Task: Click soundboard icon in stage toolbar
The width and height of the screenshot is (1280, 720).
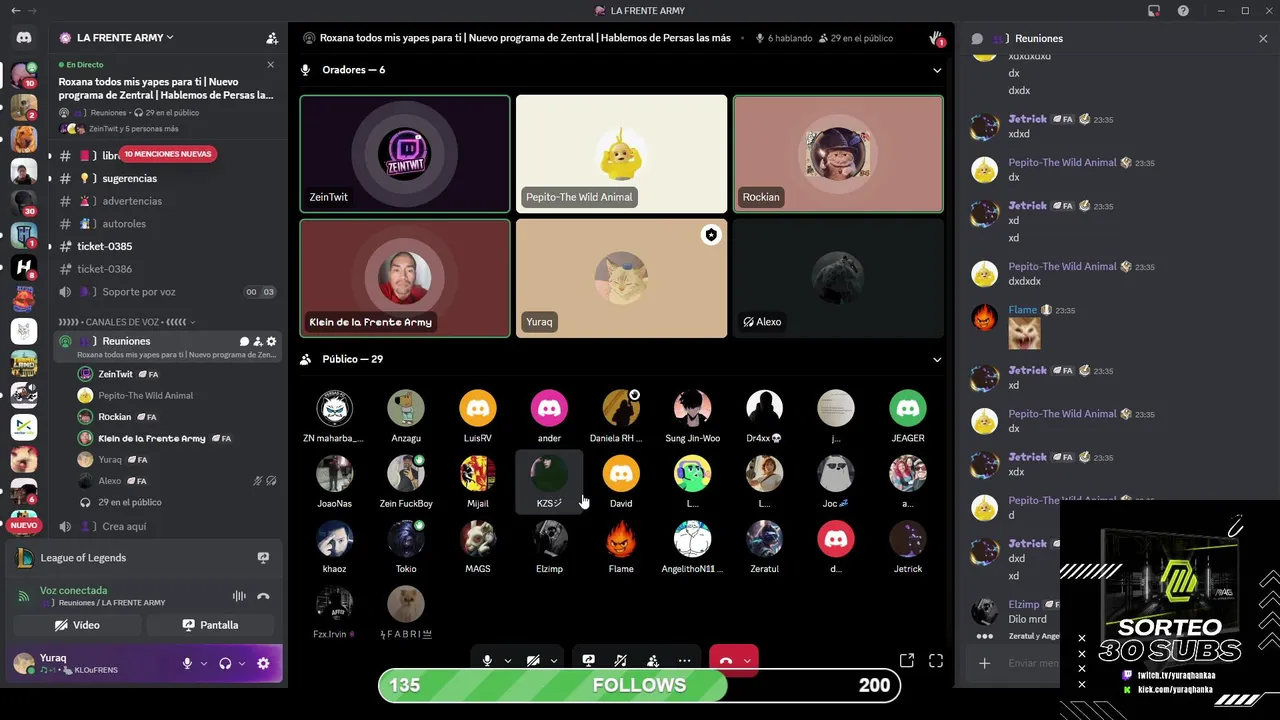Action: tap(621, 661)
